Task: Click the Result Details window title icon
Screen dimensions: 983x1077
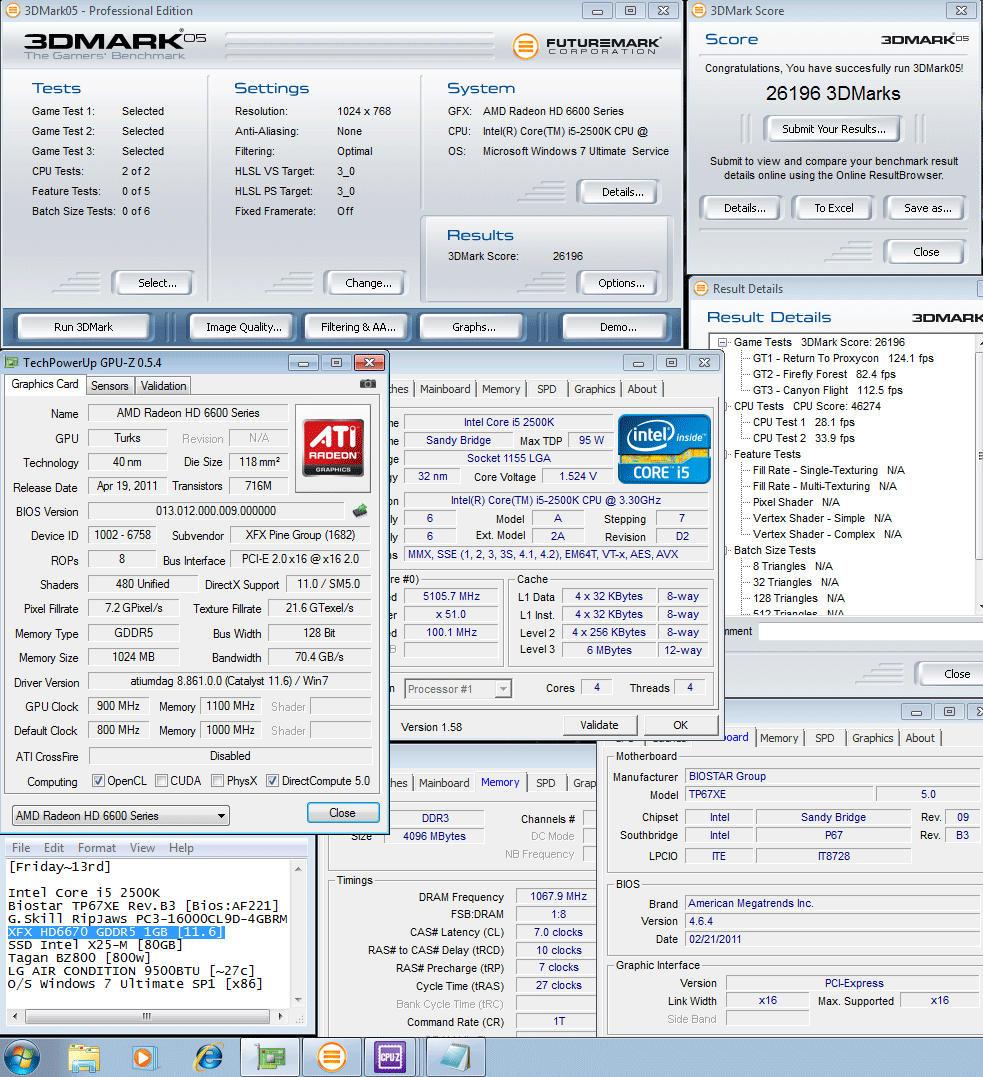Action: [x=701, y=288]
